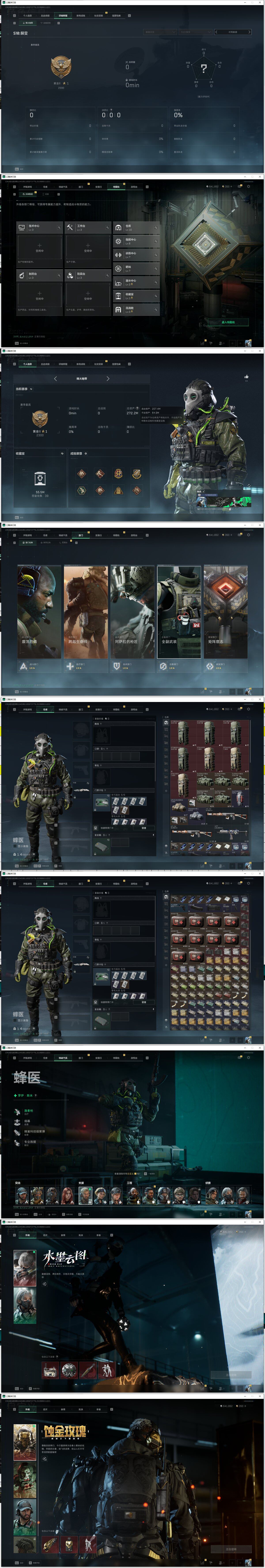Click the wrench icon on 技术中心 card
Viewport: 265px width, 1568px height.
59,228
